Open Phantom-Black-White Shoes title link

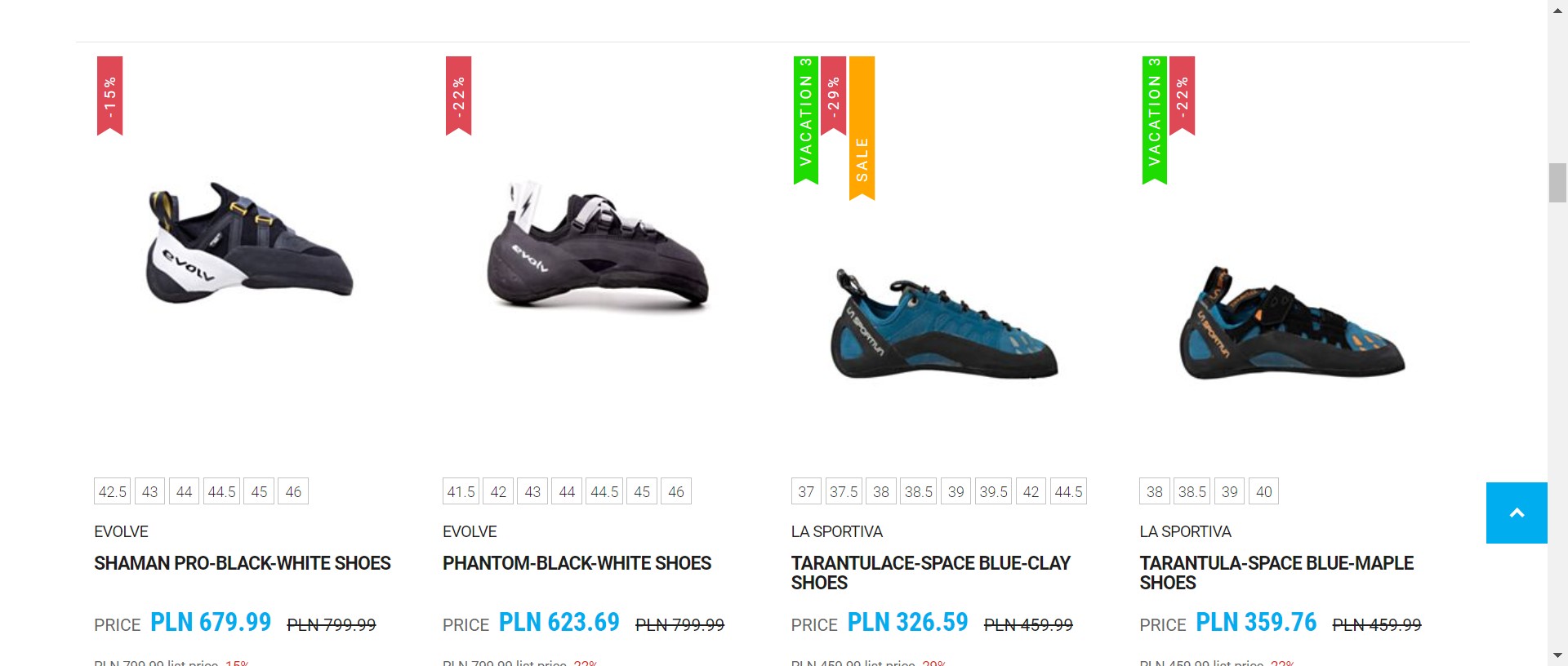click(x=577, y=563)
